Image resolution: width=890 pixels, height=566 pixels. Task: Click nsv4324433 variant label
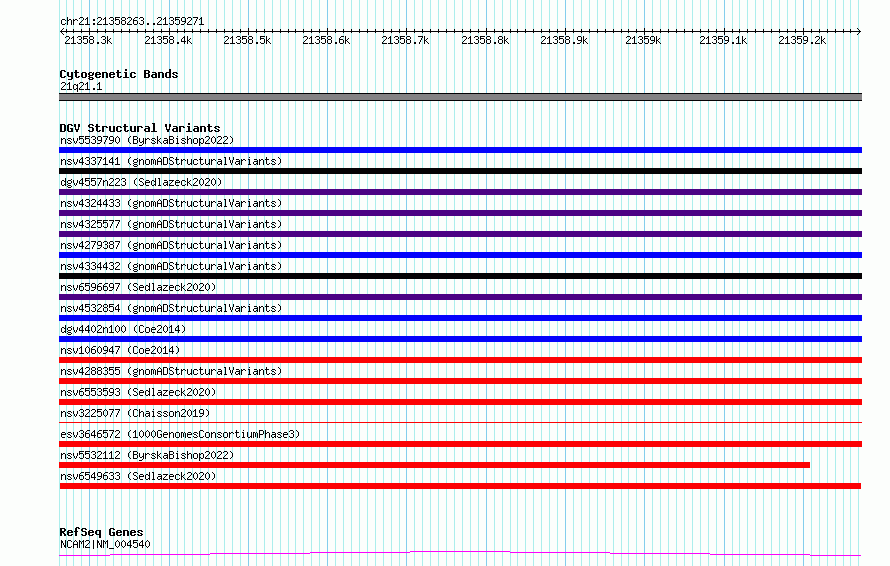click(x=171, y=203)
